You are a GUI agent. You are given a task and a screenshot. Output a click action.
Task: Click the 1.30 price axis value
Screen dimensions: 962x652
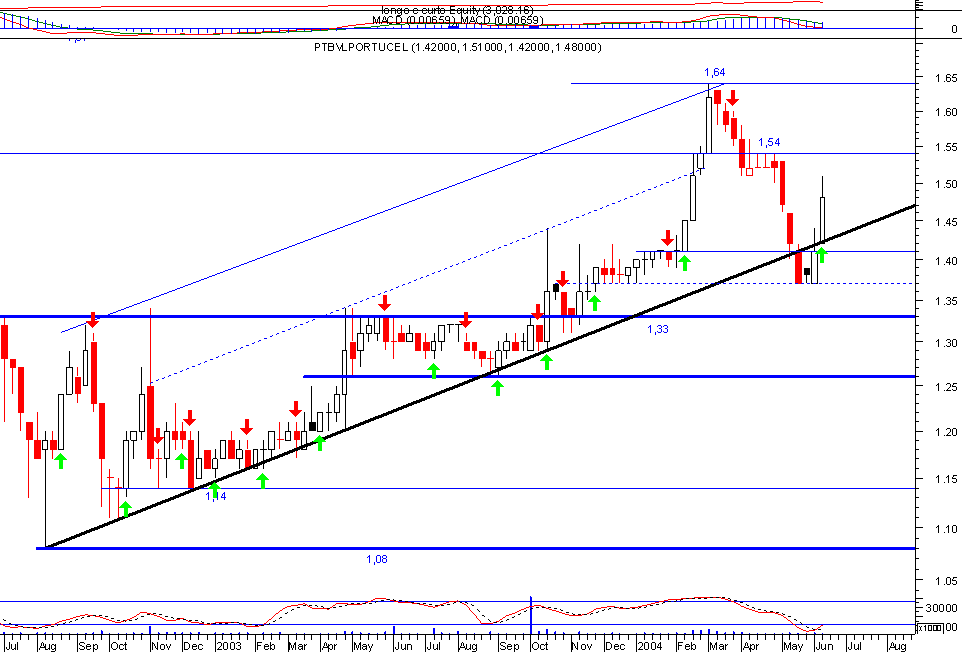946,343
